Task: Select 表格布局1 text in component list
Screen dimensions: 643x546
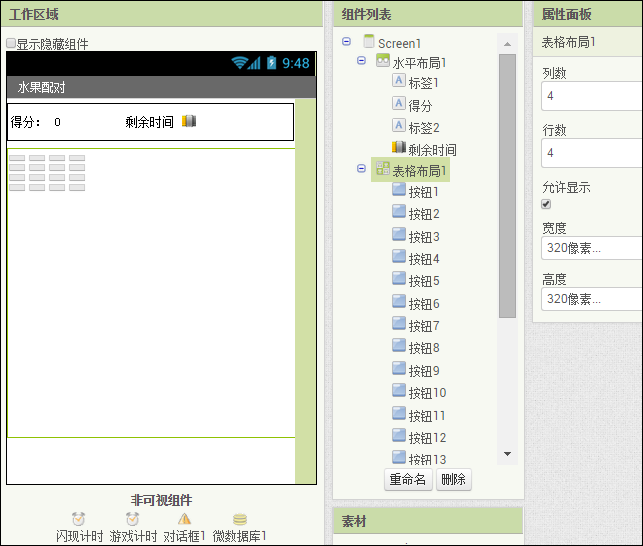Action: tap(419, 171)
